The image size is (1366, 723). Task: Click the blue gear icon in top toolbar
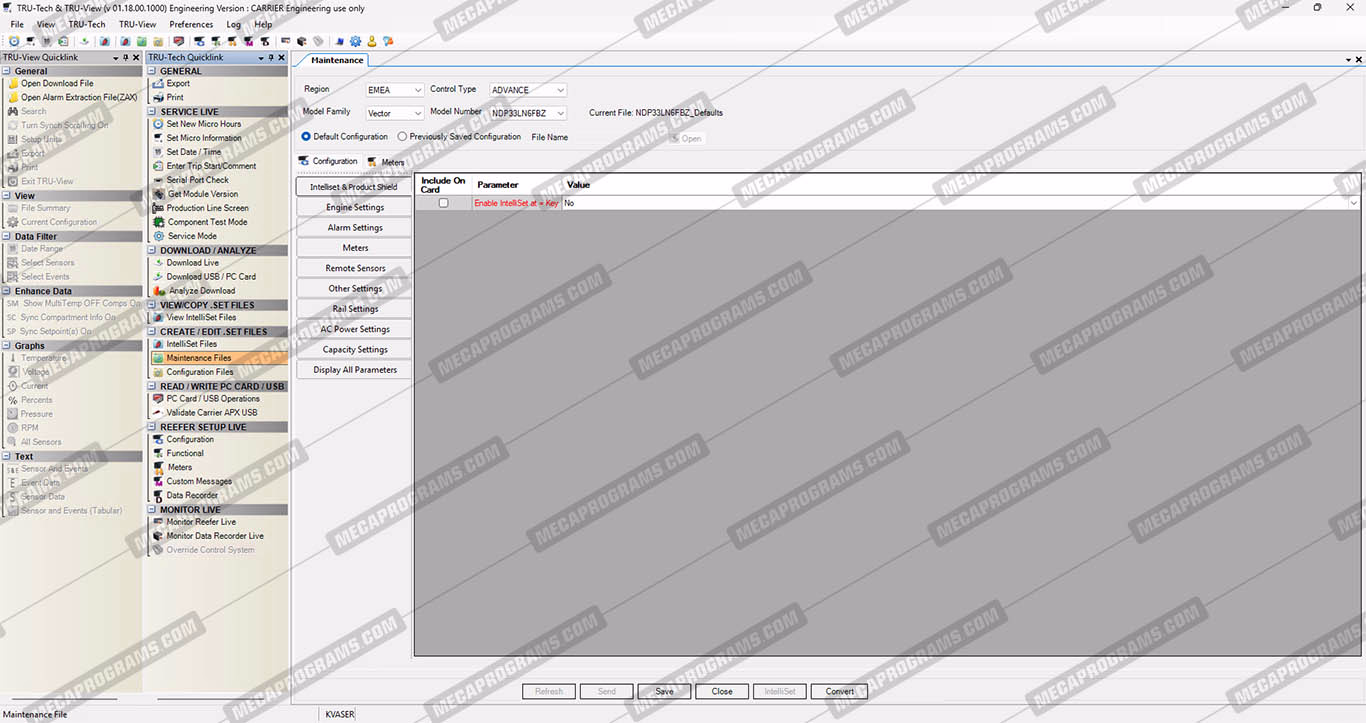click(x=355, y=41)
